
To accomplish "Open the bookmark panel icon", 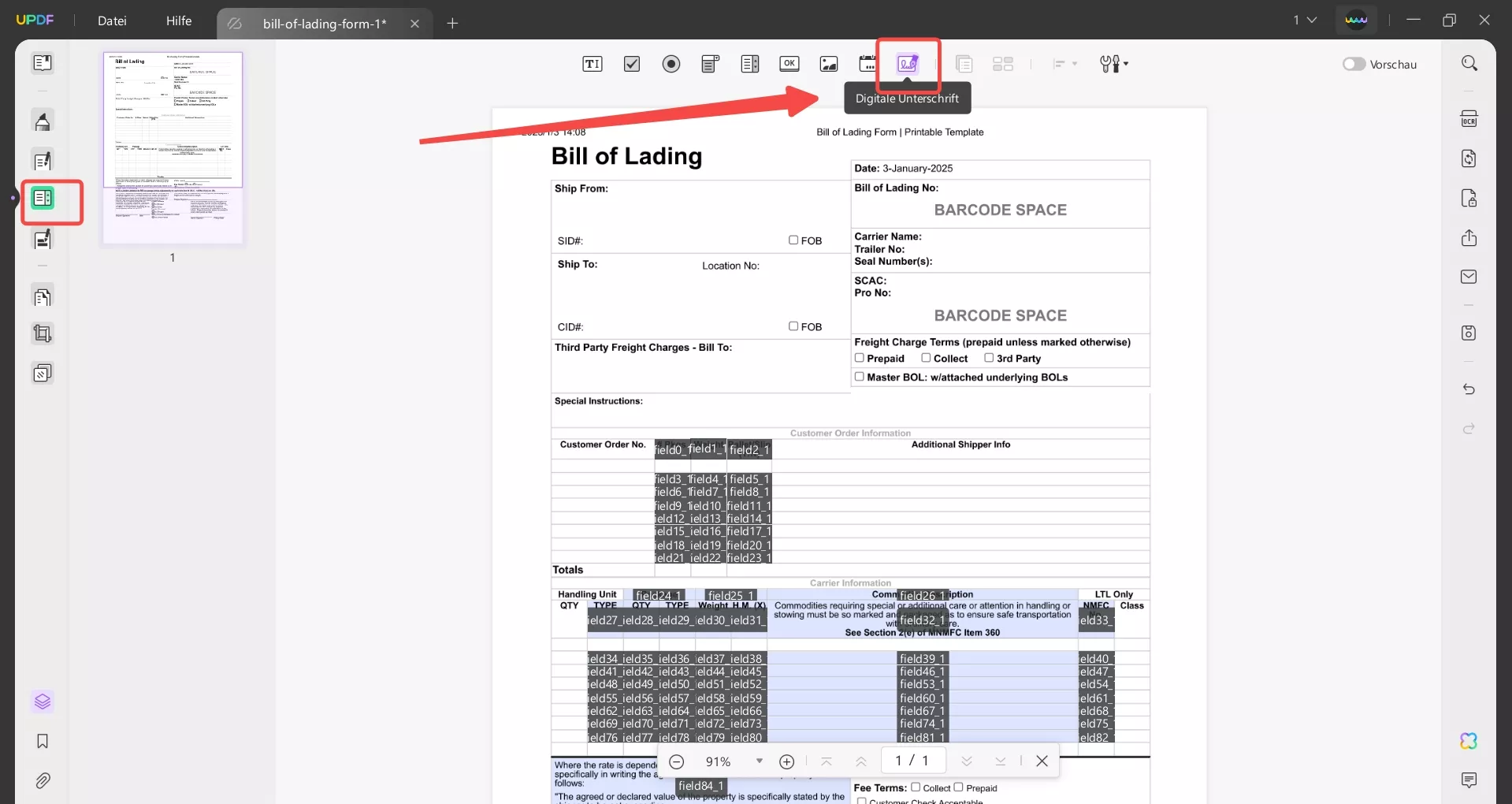I will coord(43,741).
